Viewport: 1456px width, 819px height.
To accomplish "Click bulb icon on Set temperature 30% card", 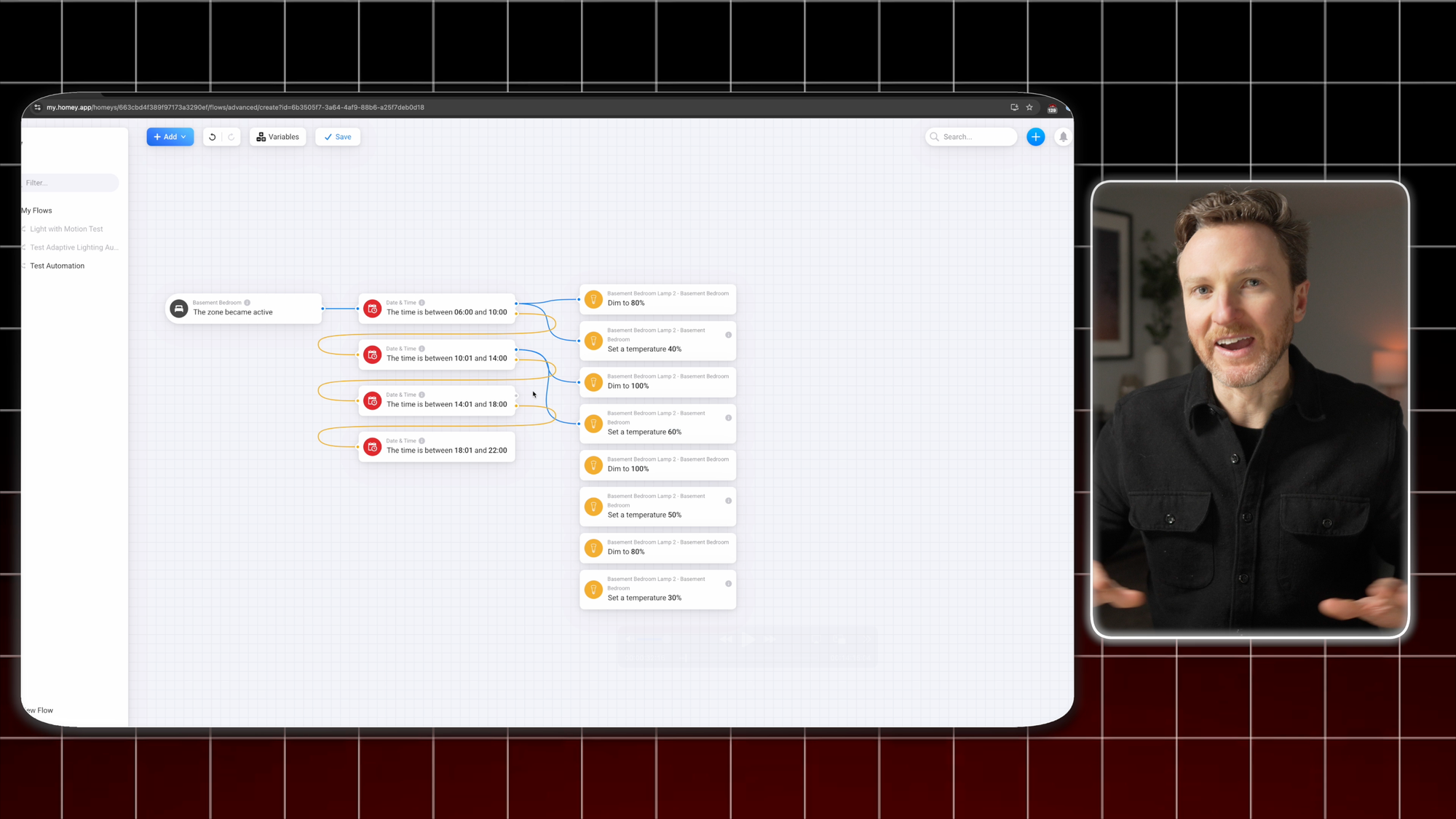I will click(593, 589).
